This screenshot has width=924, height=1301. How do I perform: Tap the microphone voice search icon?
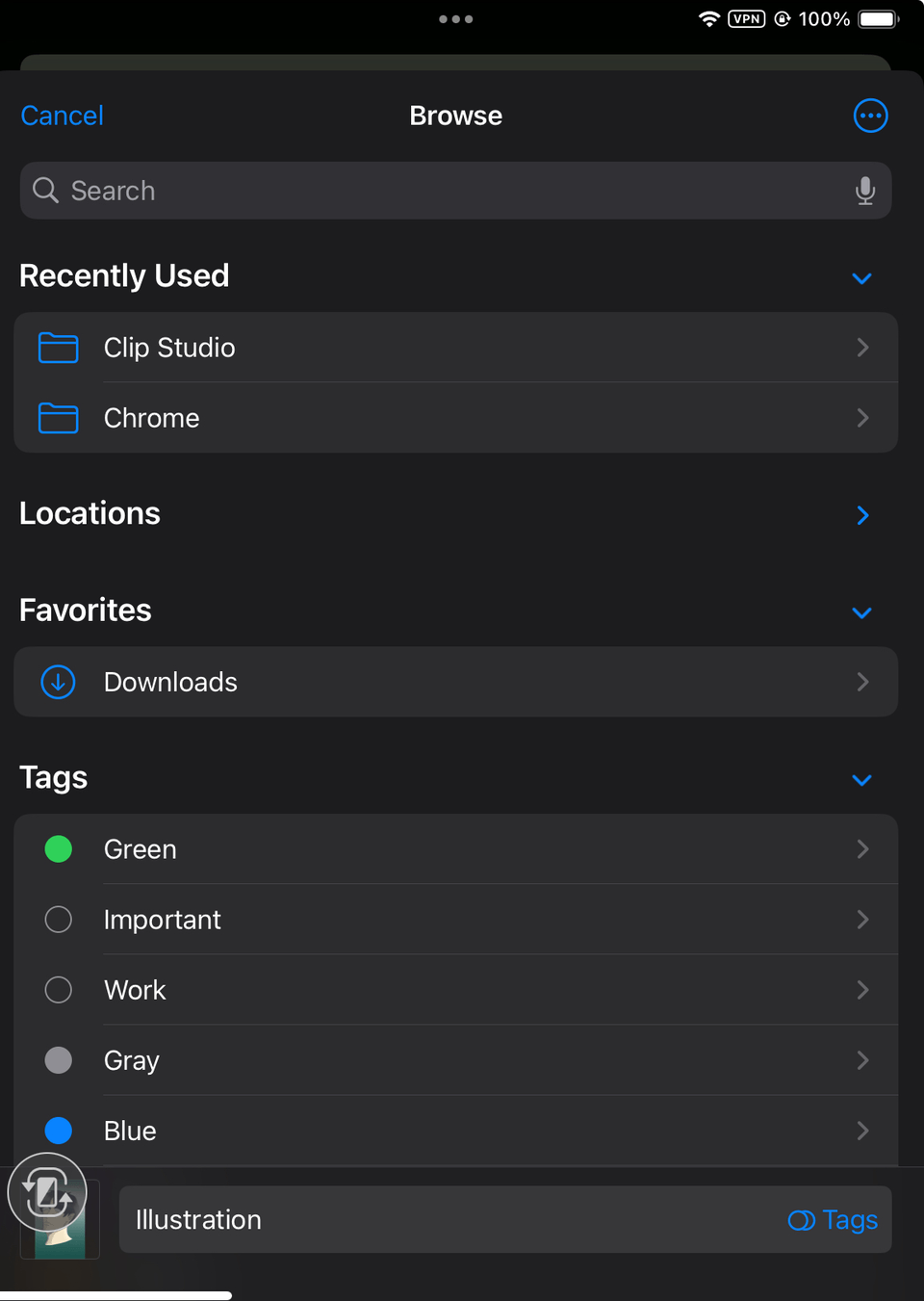click(x=864, y=191)
